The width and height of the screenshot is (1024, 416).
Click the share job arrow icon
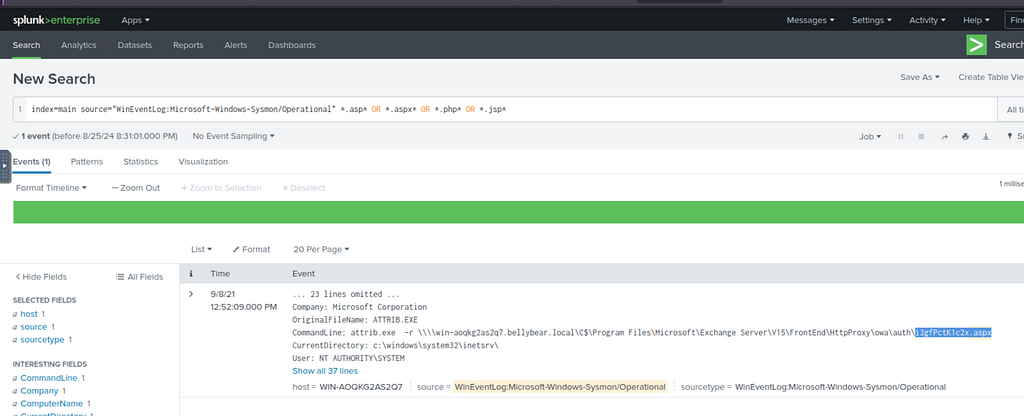(x=944, y=136)
